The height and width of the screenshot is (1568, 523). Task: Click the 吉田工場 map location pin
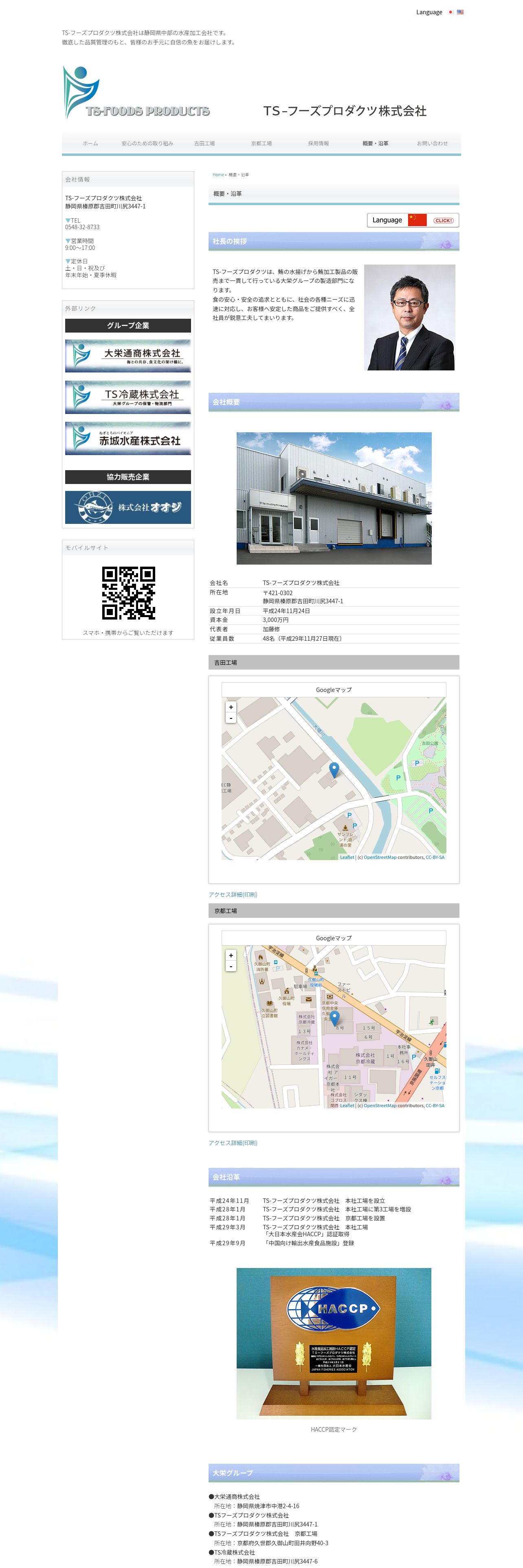(x=334, y=770)
